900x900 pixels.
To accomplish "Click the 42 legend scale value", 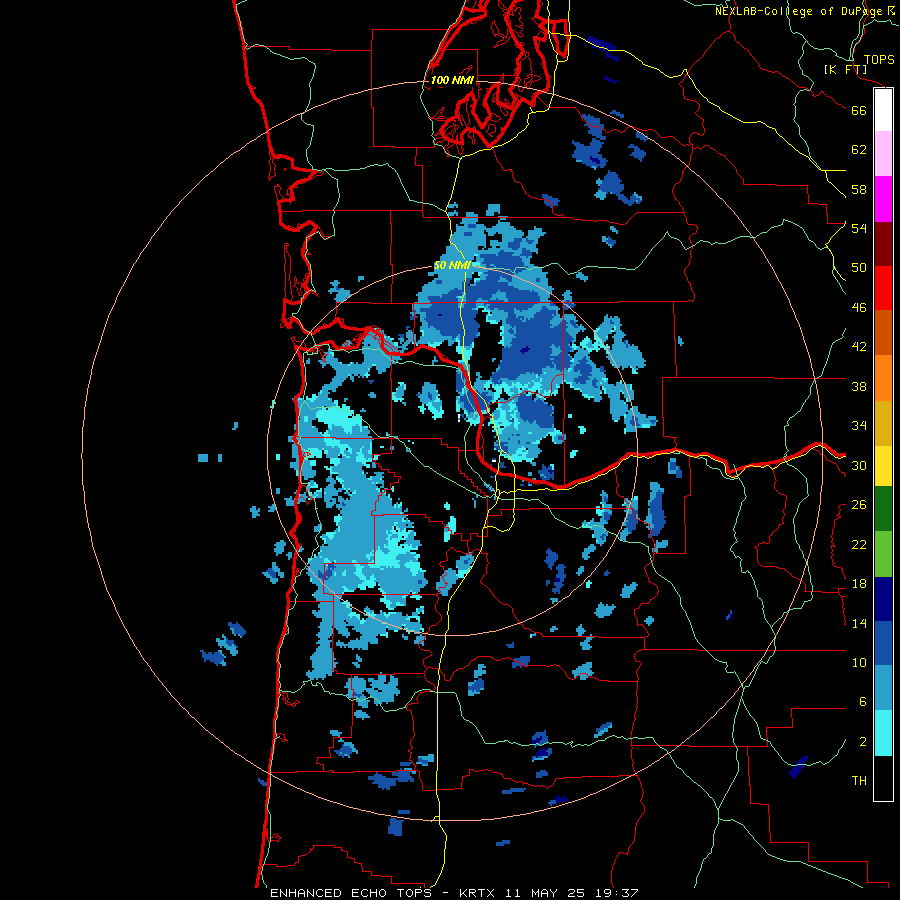I will [x=859, y=347].
